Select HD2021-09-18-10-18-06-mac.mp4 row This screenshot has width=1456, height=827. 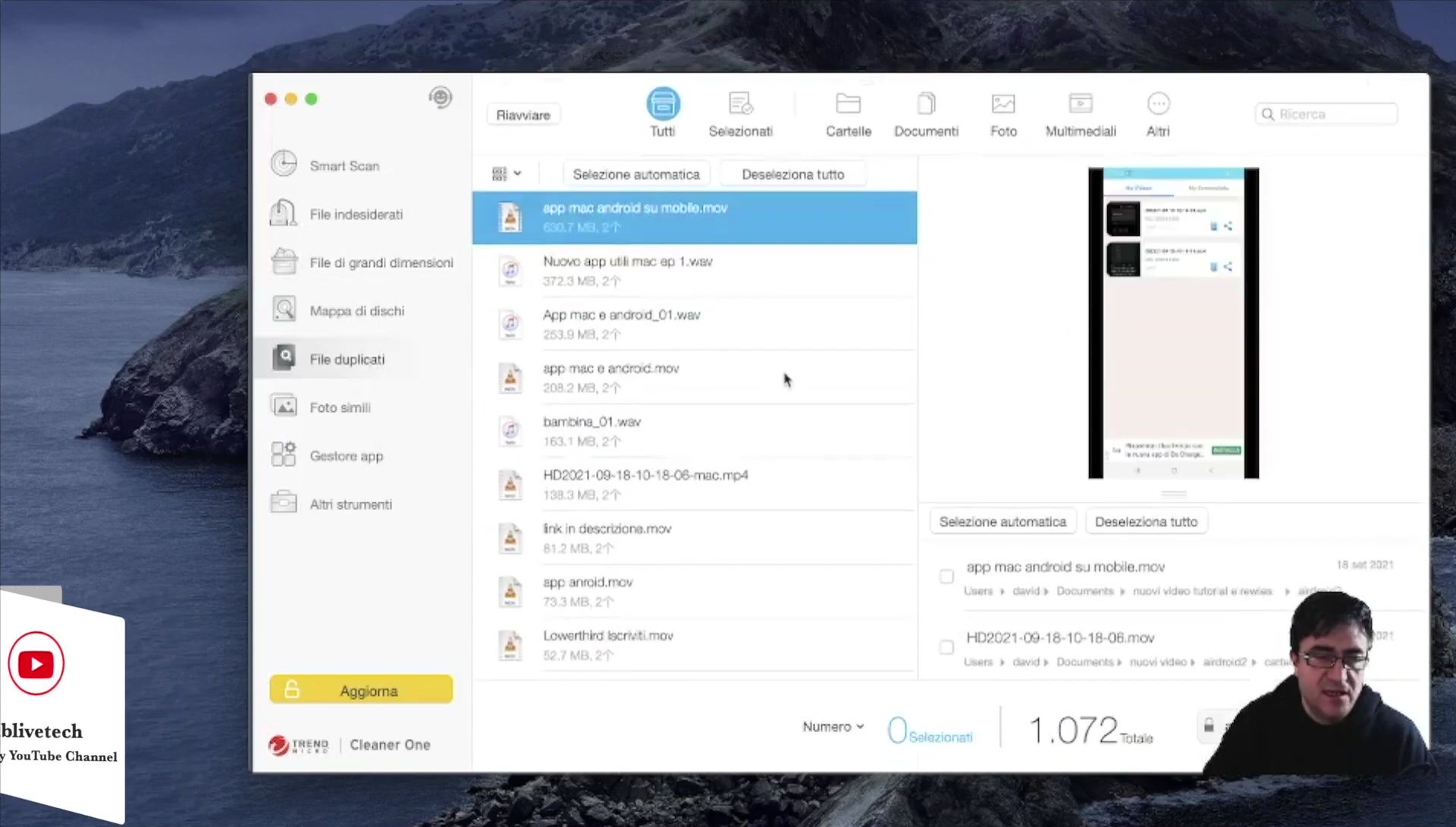point(695,485)
